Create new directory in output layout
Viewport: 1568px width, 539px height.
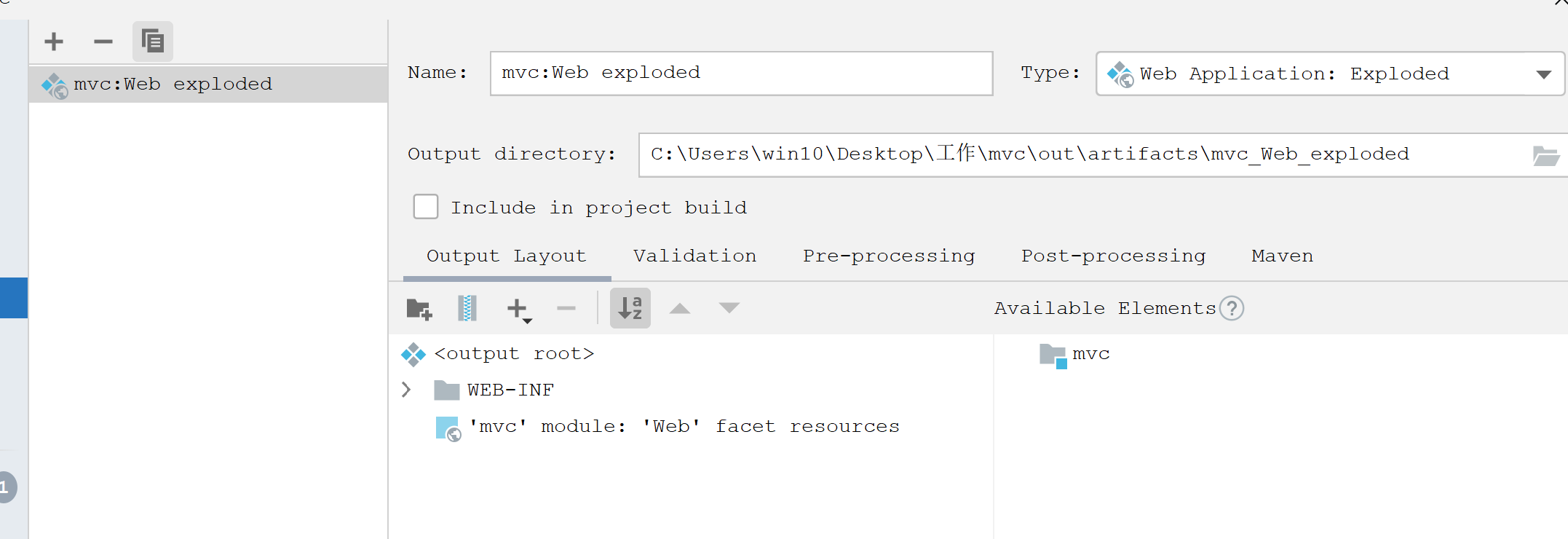click(x=419, y=309)
